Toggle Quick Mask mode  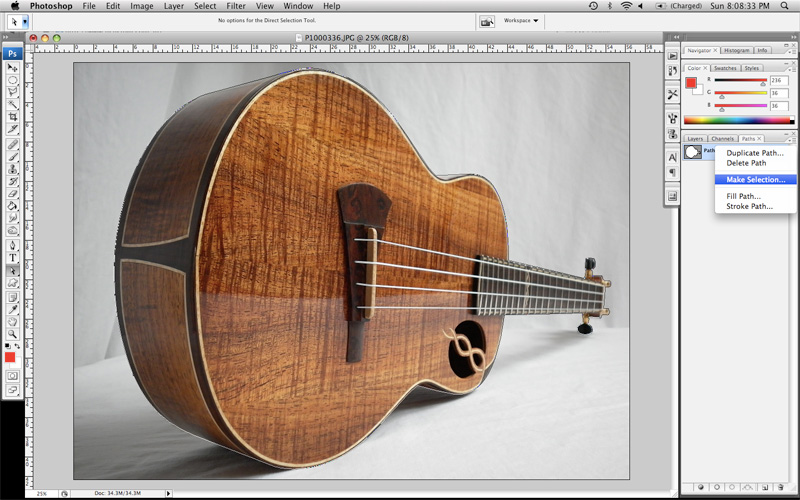tap(13, 376)
